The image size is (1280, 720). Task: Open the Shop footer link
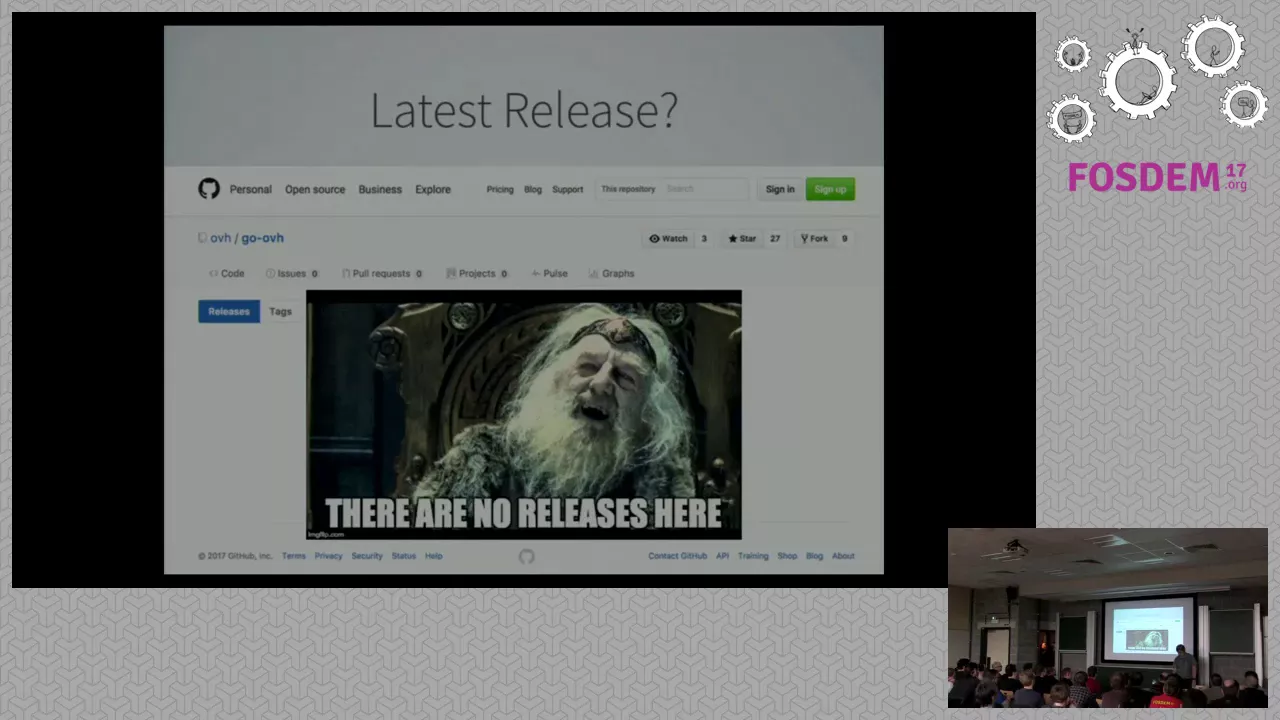click(787, 556)
